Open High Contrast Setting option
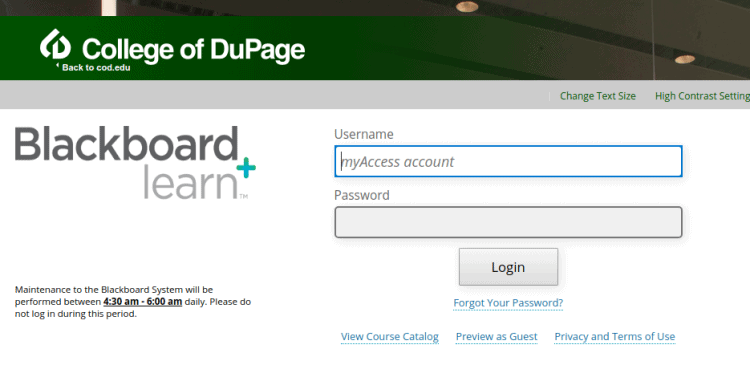Screen dimensions: 750x365 [702, 96]
